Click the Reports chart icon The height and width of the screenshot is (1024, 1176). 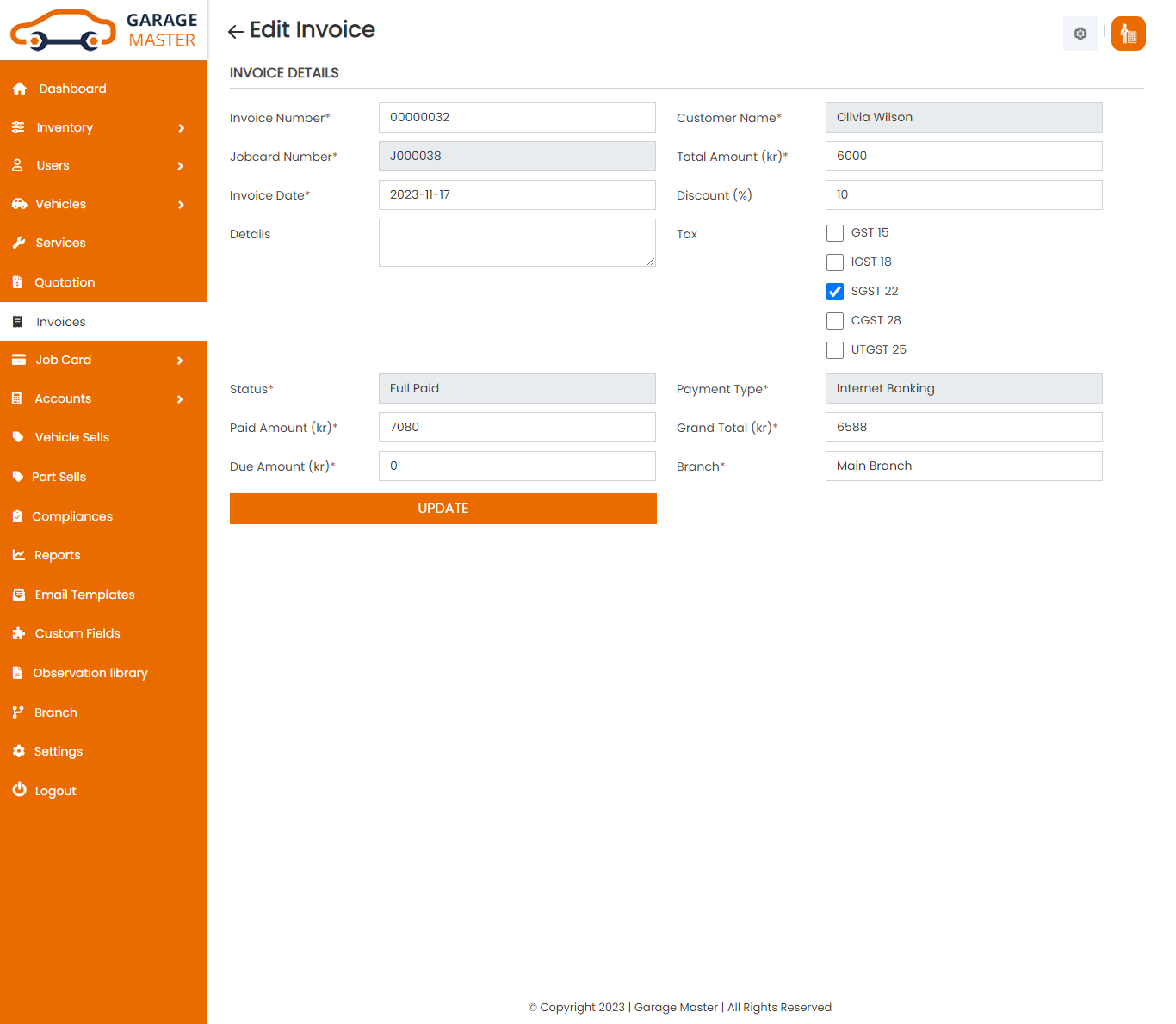tap(18, 555)
